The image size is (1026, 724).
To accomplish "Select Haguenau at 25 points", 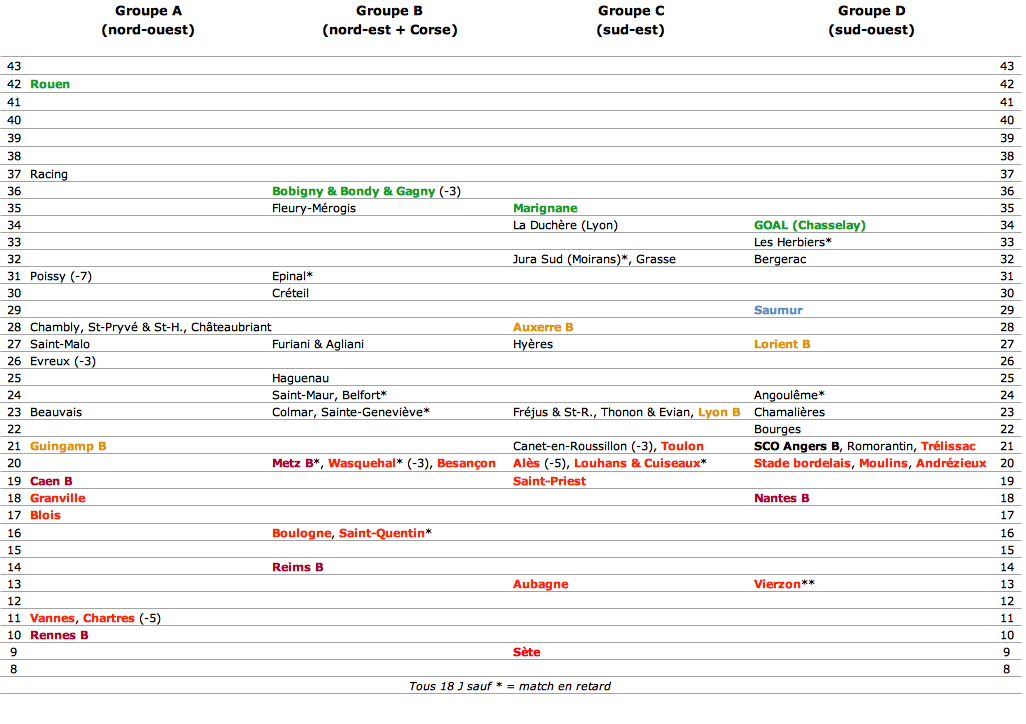I will pos(300,378).
